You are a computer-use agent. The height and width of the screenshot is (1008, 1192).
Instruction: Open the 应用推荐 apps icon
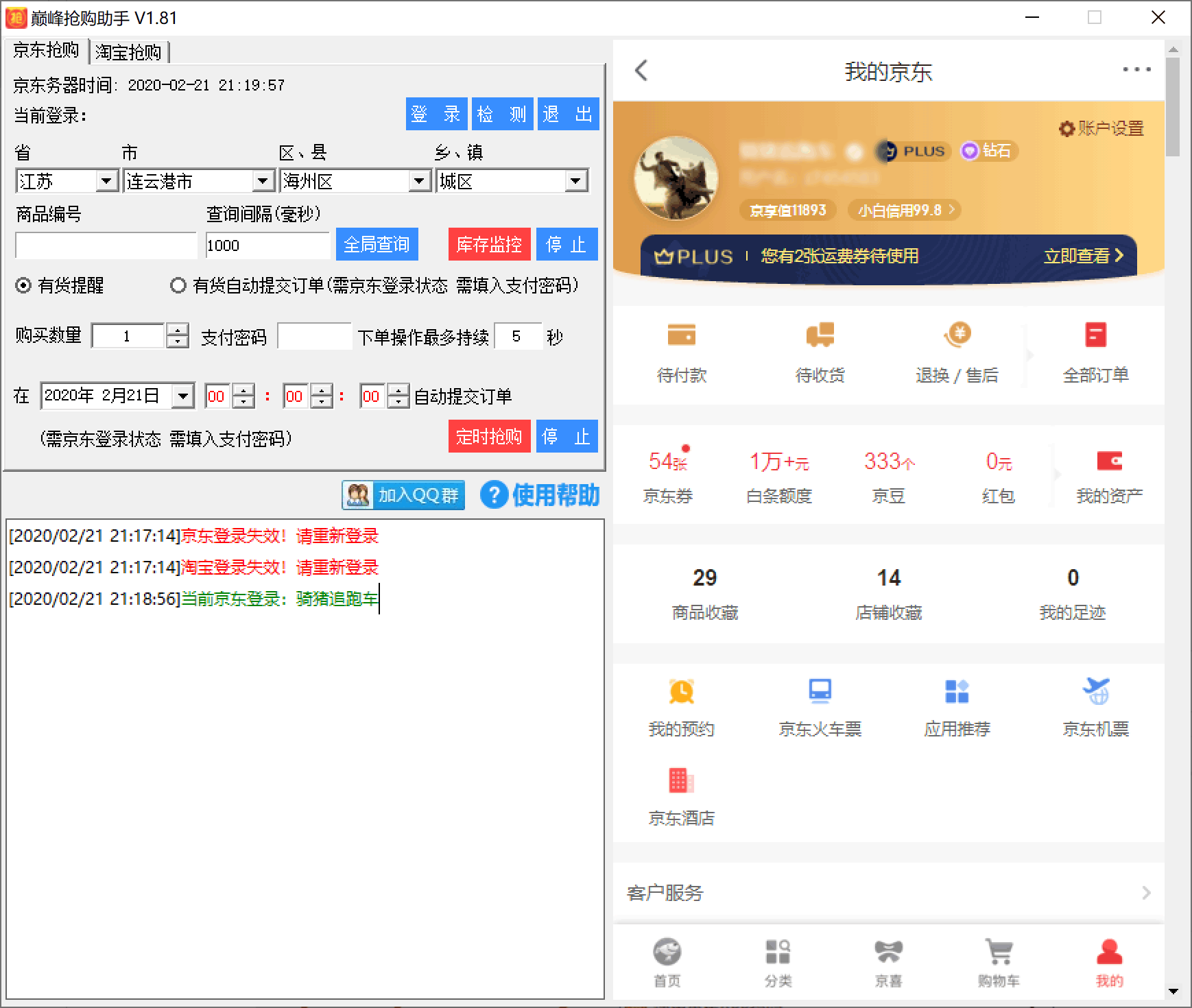957,691
